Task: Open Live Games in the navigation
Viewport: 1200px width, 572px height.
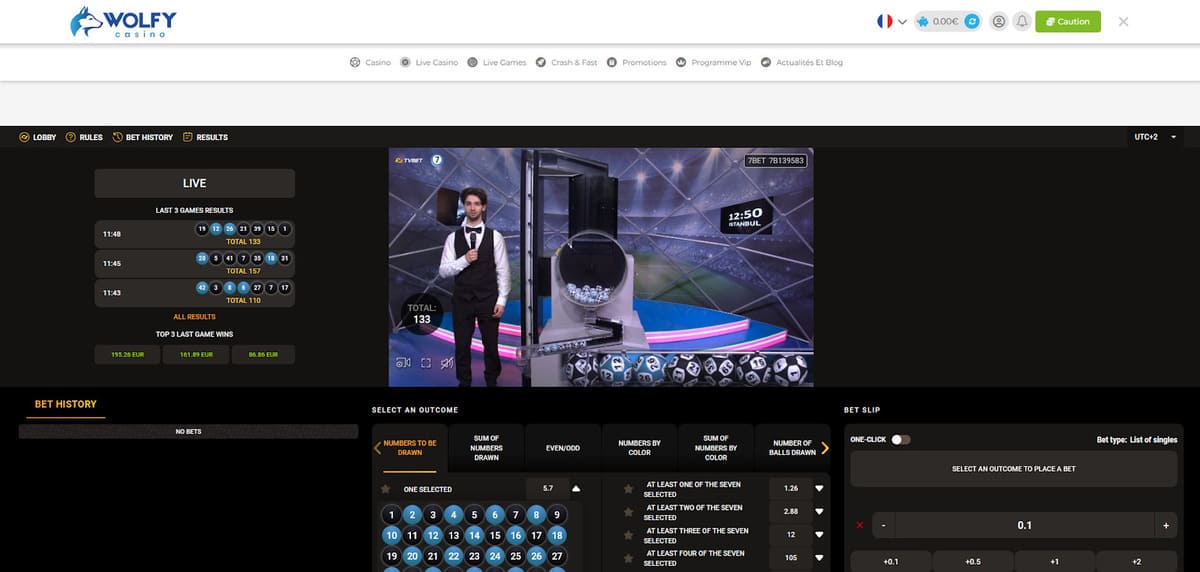Action: [497, 62]
